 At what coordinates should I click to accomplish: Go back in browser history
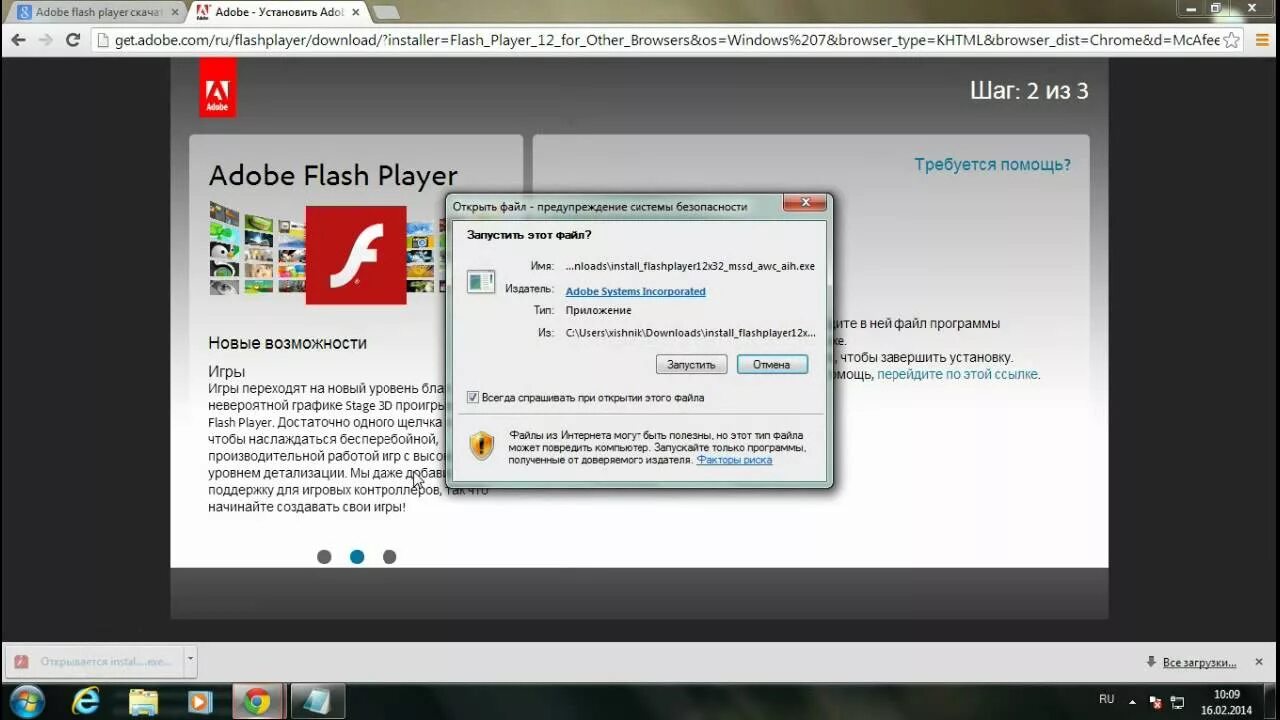pyautogui.click(x=18, y=40)
